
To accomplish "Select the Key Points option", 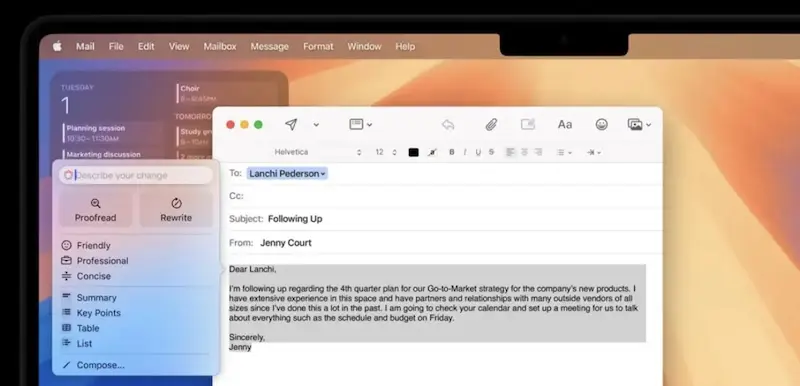I will click(98, 313).
